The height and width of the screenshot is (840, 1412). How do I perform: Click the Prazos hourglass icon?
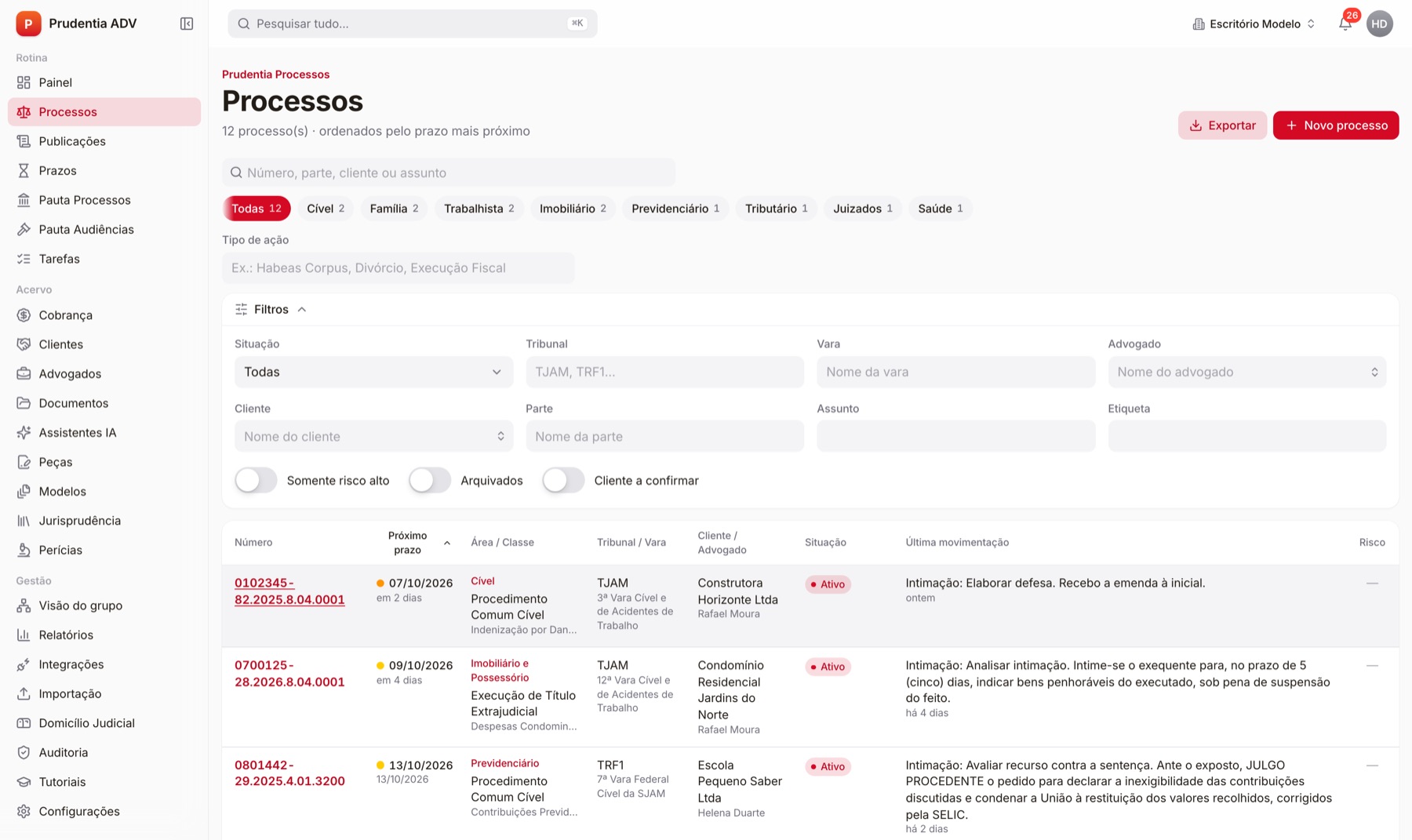point(24,170)
